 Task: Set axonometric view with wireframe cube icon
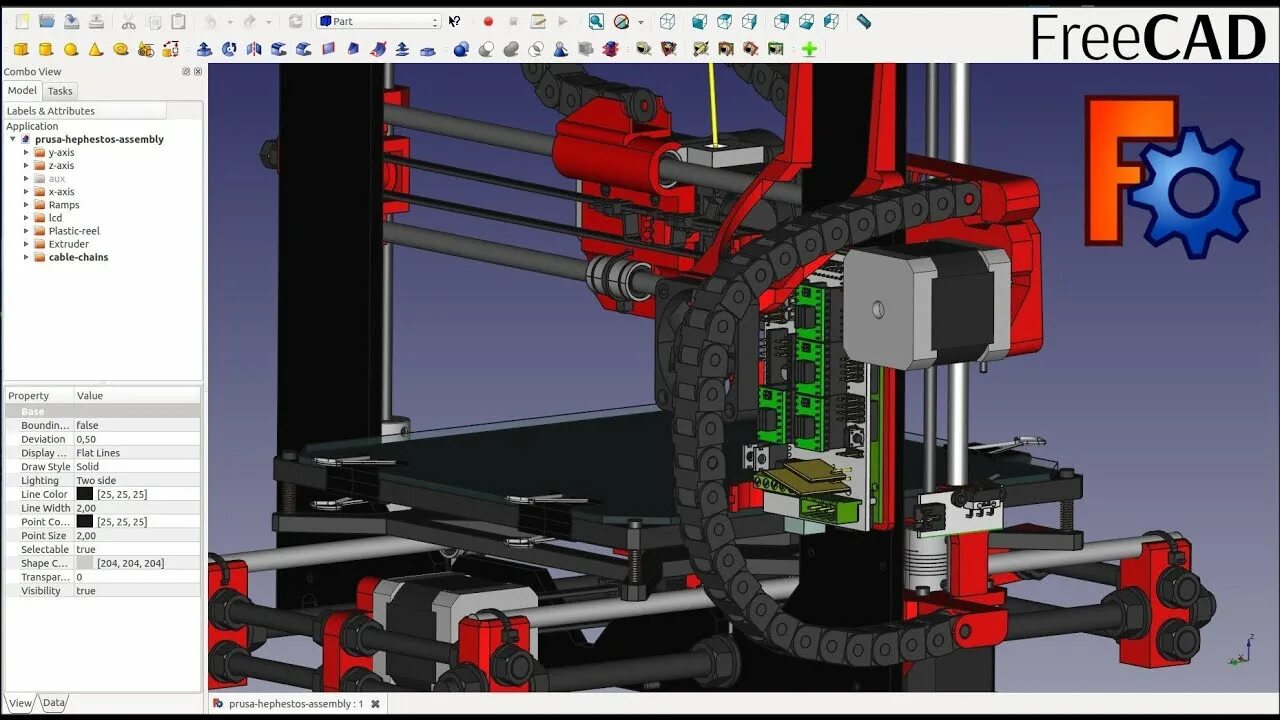click(667, 21)
